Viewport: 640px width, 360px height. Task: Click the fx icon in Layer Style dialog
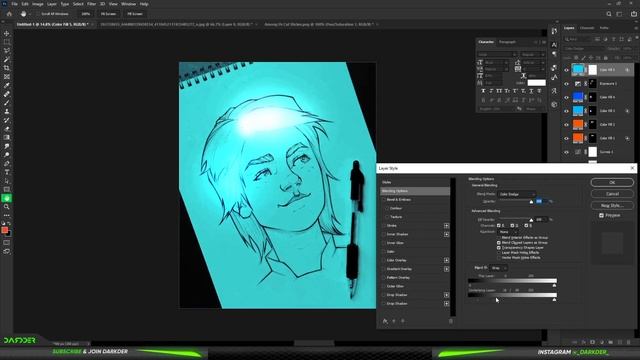pyautogui.click(x=385, y=321)
